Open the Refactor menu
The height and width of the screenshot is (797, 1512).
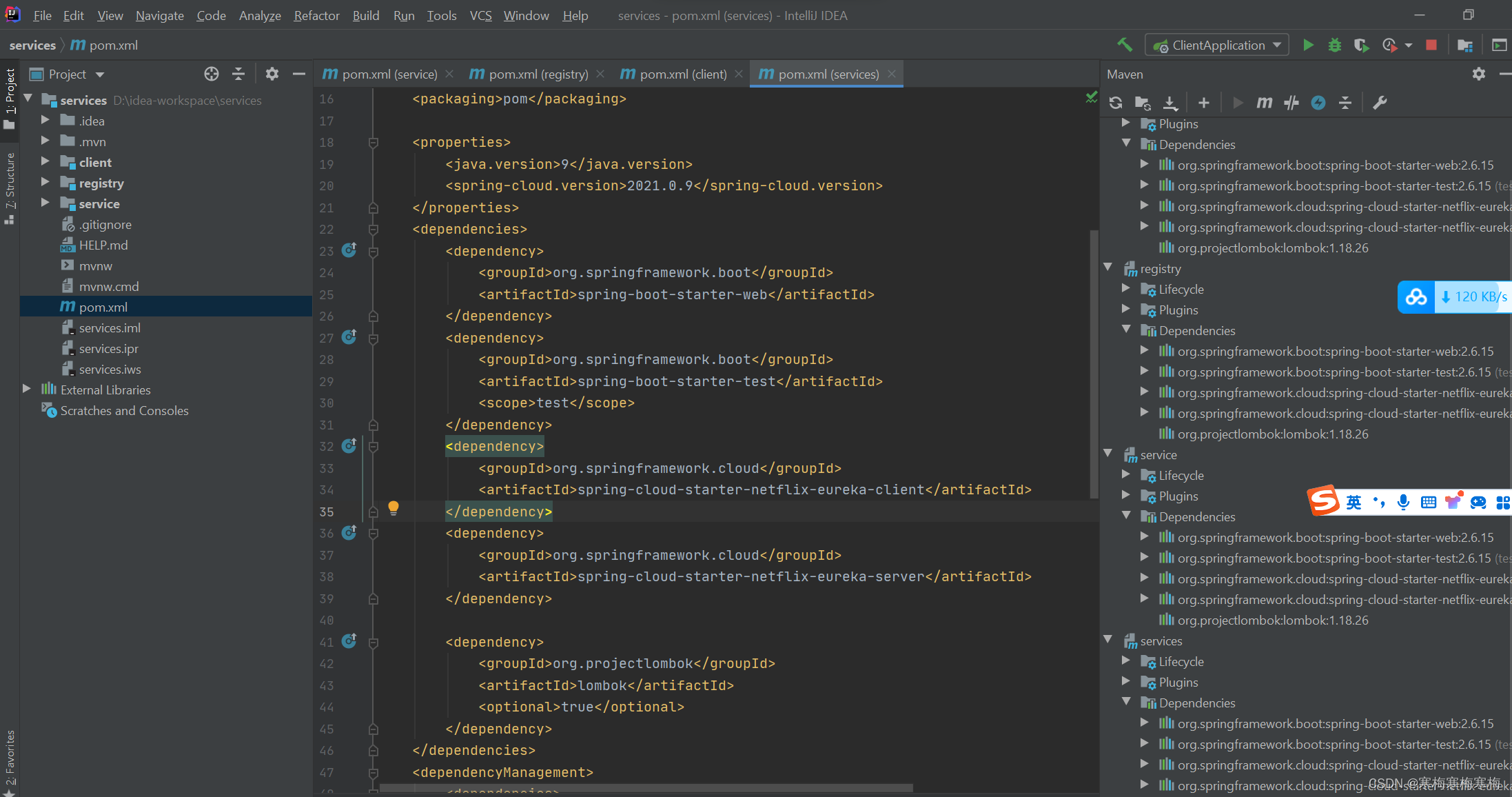click(x=316, y=15)
